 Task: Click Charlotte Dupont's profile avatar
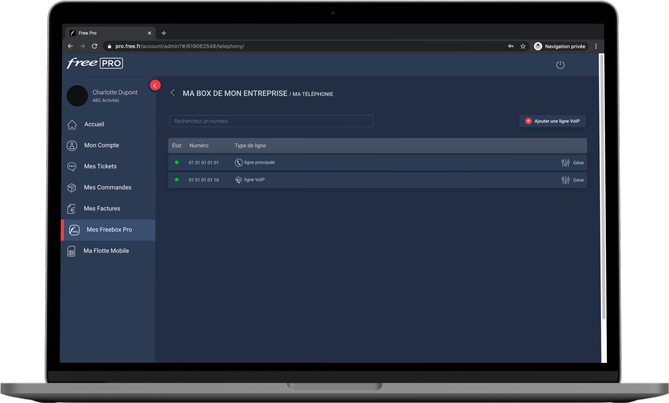[x=77, y=96]
